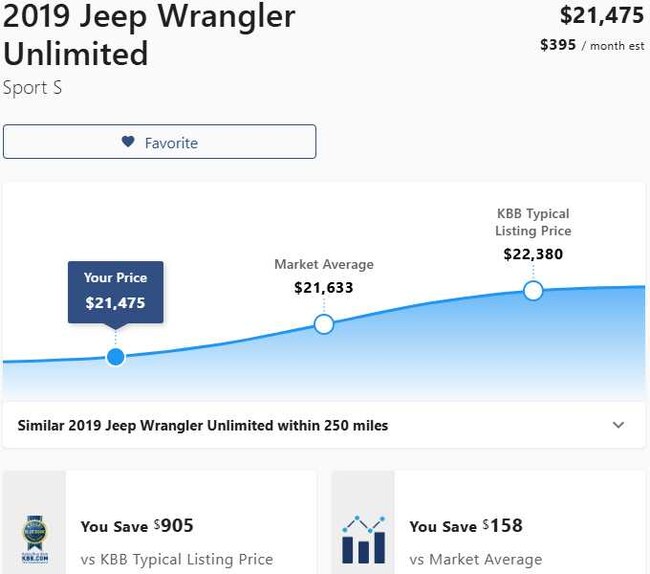Click the Your Price $21,475 tooltip
This screenshot has width=650, height=574.
pos(115,291)
